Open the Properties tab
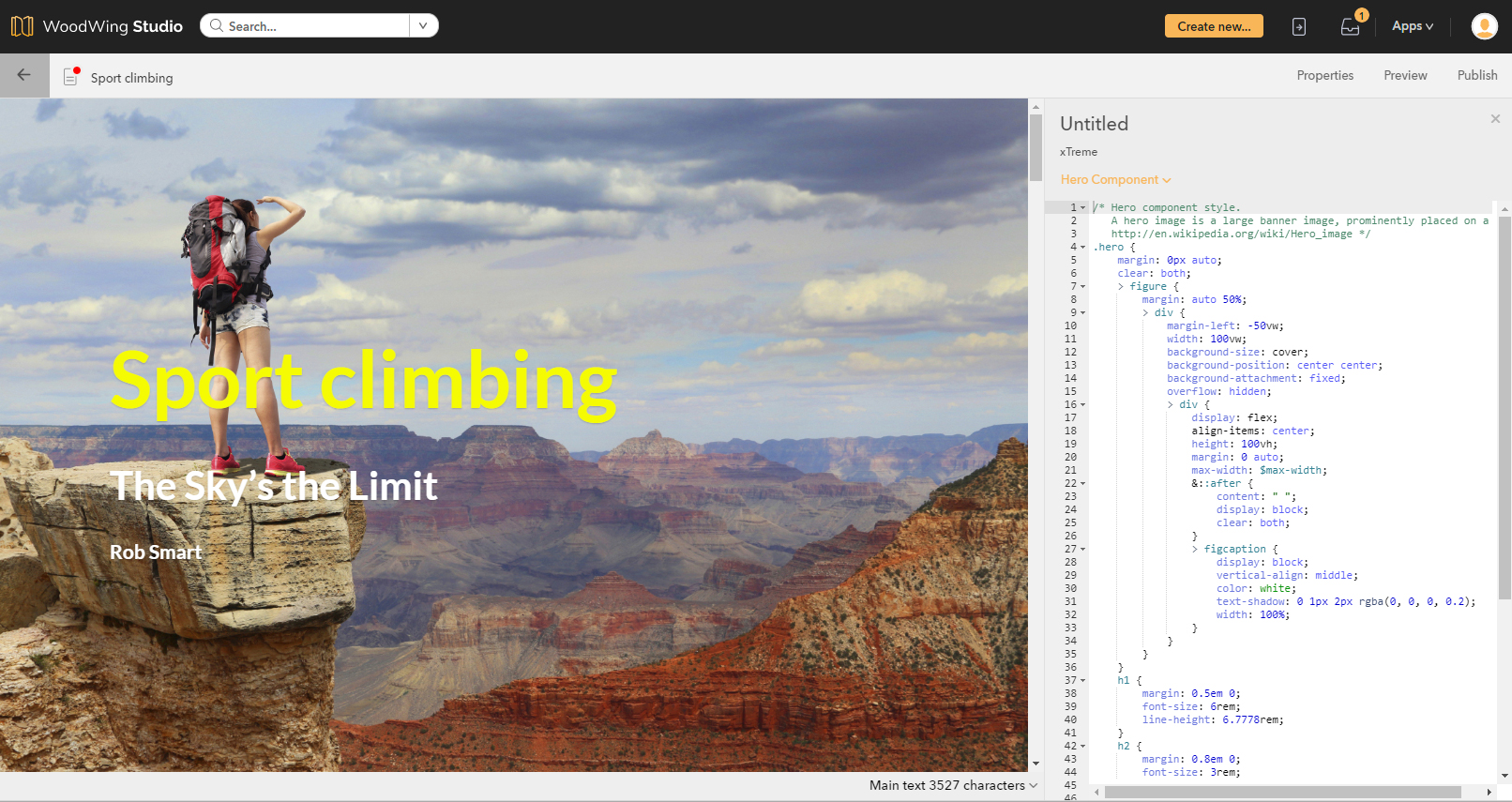This screenshot has height=802, width=1512. 1324,75
